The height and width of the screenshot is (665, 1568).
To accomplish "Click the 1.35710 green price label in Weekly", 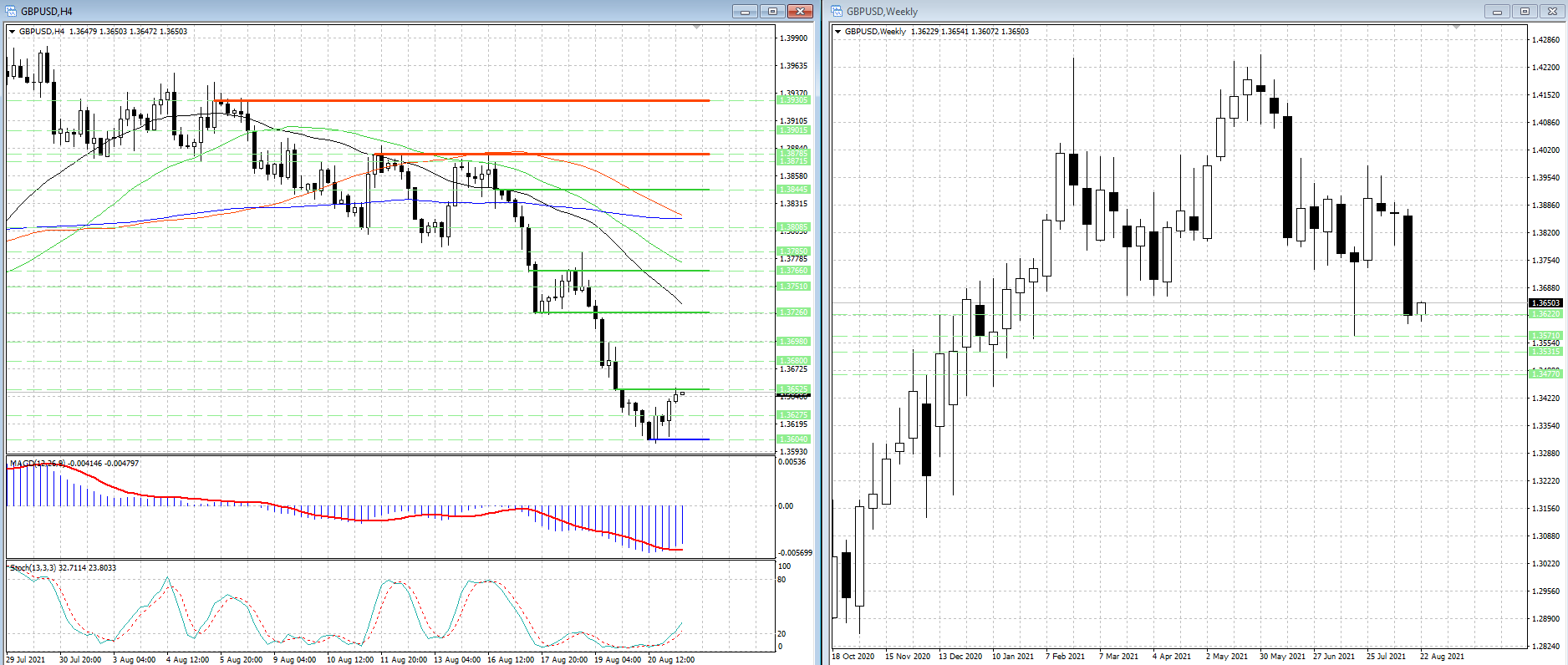I will coord(1545,336).
